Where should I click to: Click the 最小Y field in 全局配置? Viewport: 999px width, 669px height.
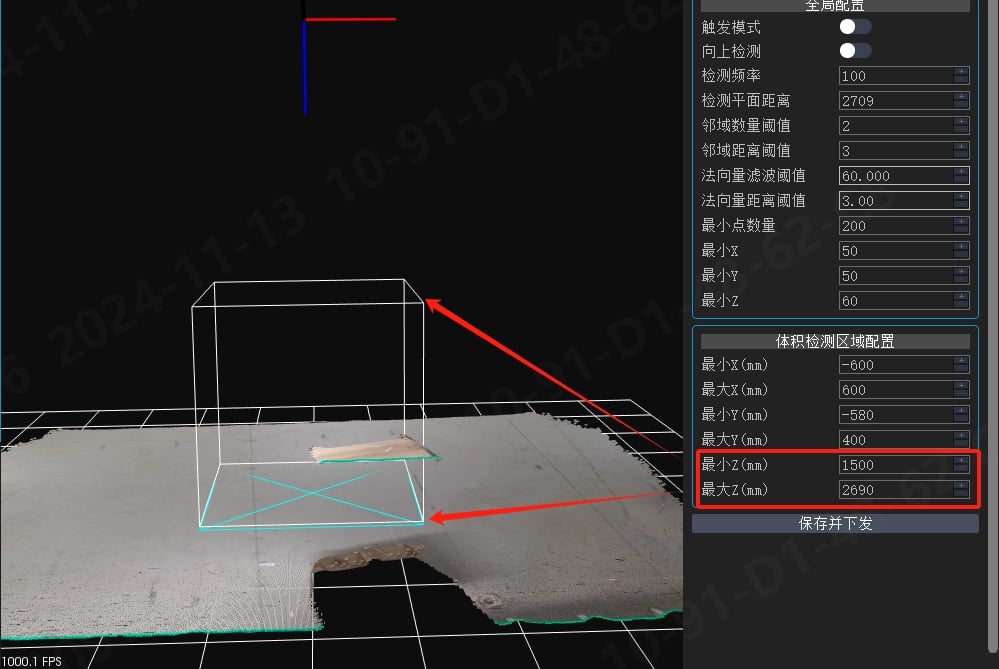pos(903,276)
